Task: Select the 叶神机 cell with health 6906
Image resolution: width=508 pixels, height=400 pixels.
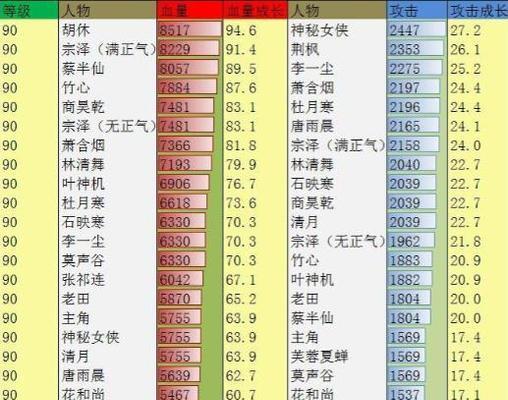Action: (x=107, y=184)
